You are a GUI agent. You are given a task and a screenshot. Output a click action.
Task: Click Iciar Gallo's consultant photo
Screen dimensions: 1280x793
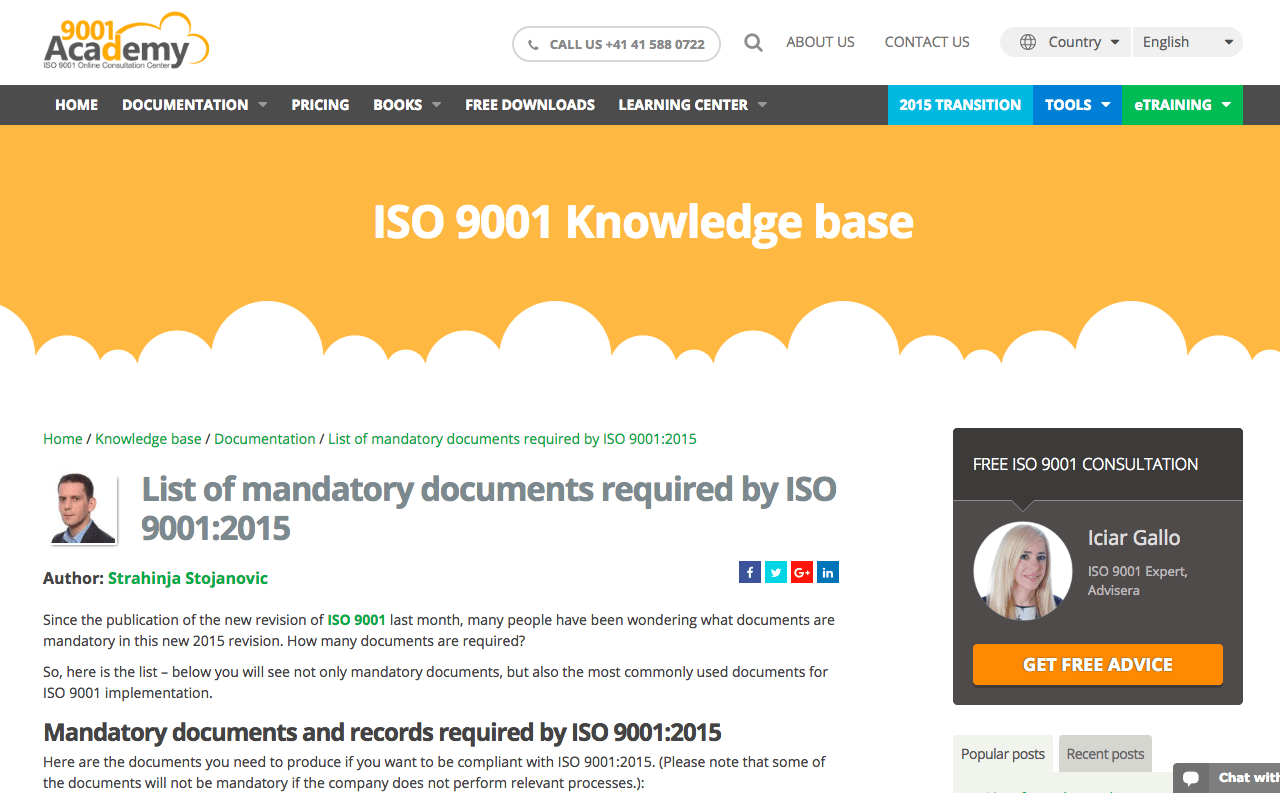click(x=1023, y=571)
